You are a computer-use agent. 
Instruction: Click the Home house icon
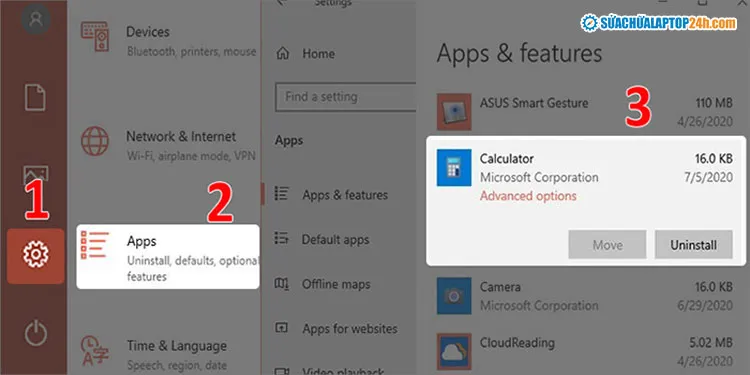[x=283, y=54]
